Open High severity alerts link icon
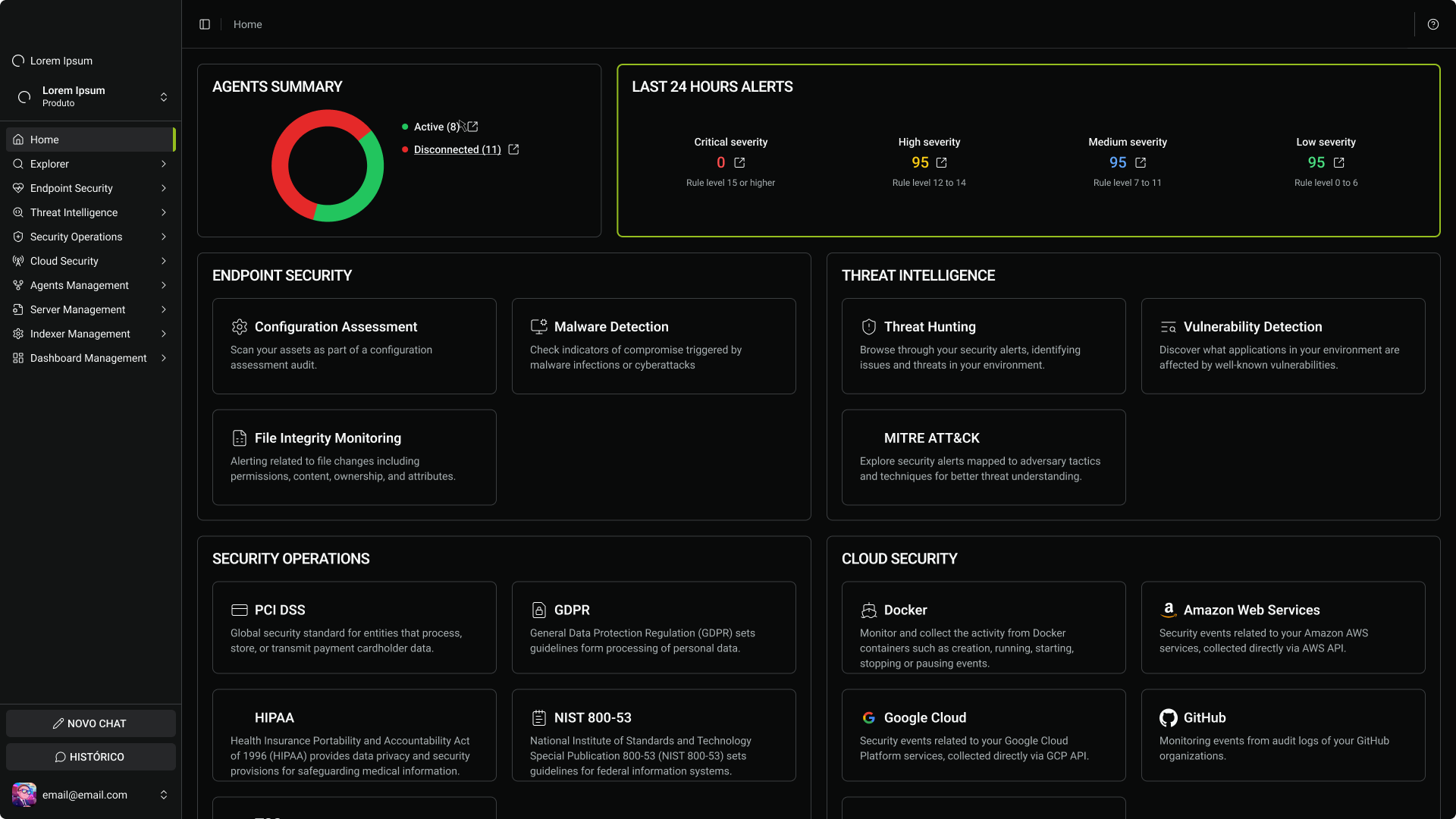 pos(942,163)
